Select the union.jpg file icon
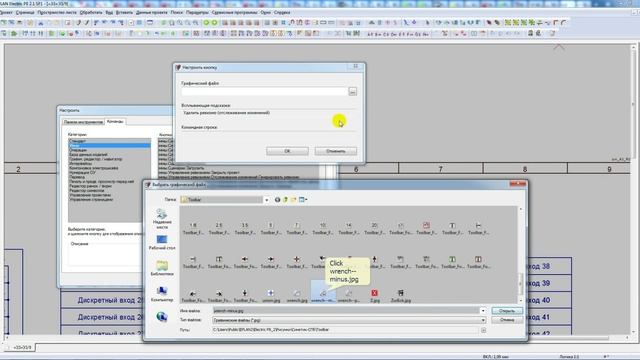Image resolution: width=640 pixels, height=360 pixels. 271,296
